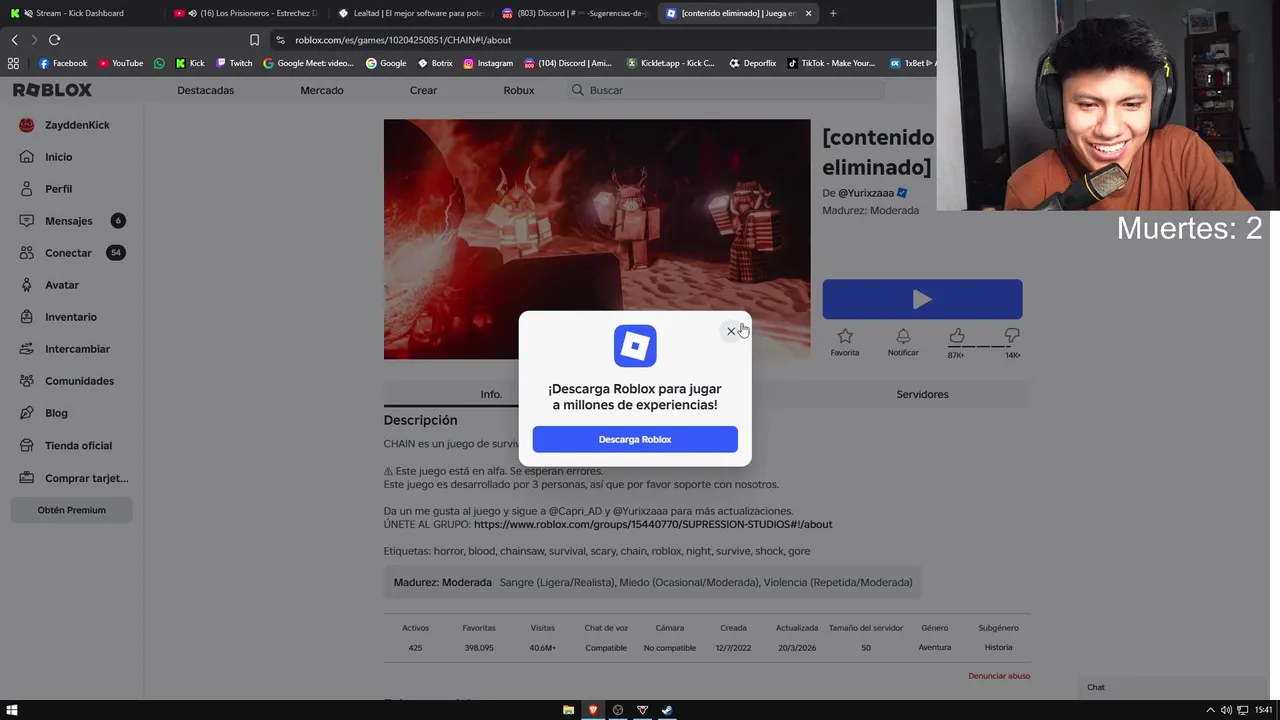Open Robux in the Roblox navbar
Viewport: 1280px width, 720px height.
(519, 90)
